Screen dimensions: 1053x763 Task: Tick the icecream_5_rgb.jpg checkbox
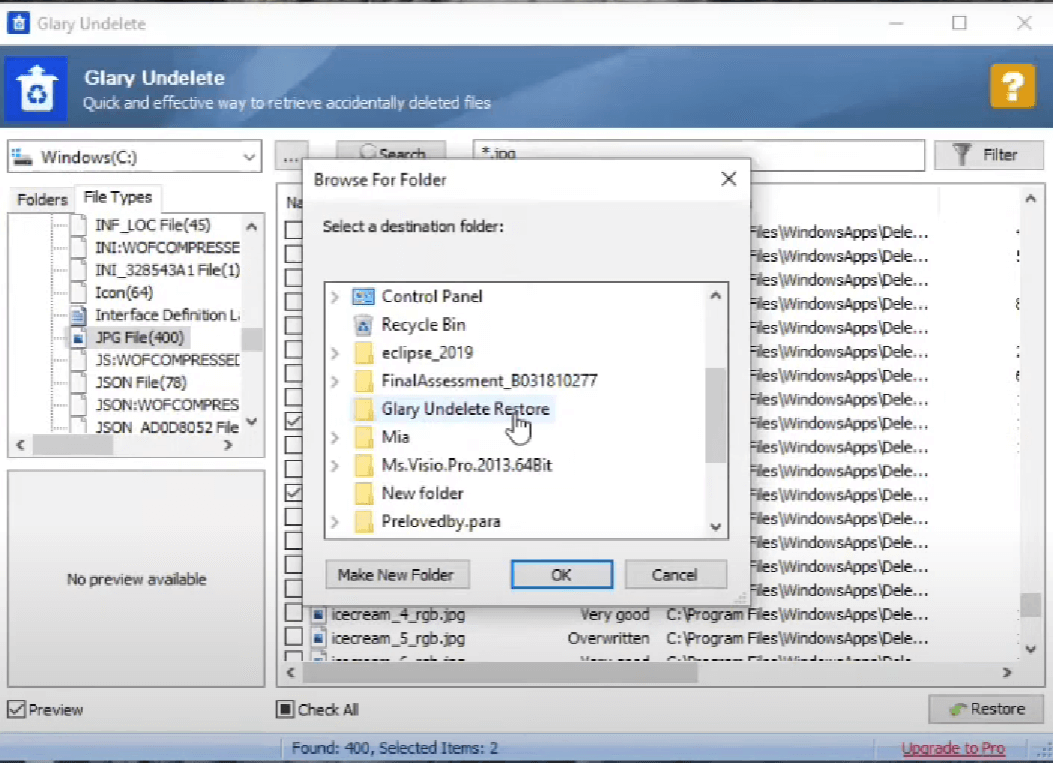click(x=293, y=637)
